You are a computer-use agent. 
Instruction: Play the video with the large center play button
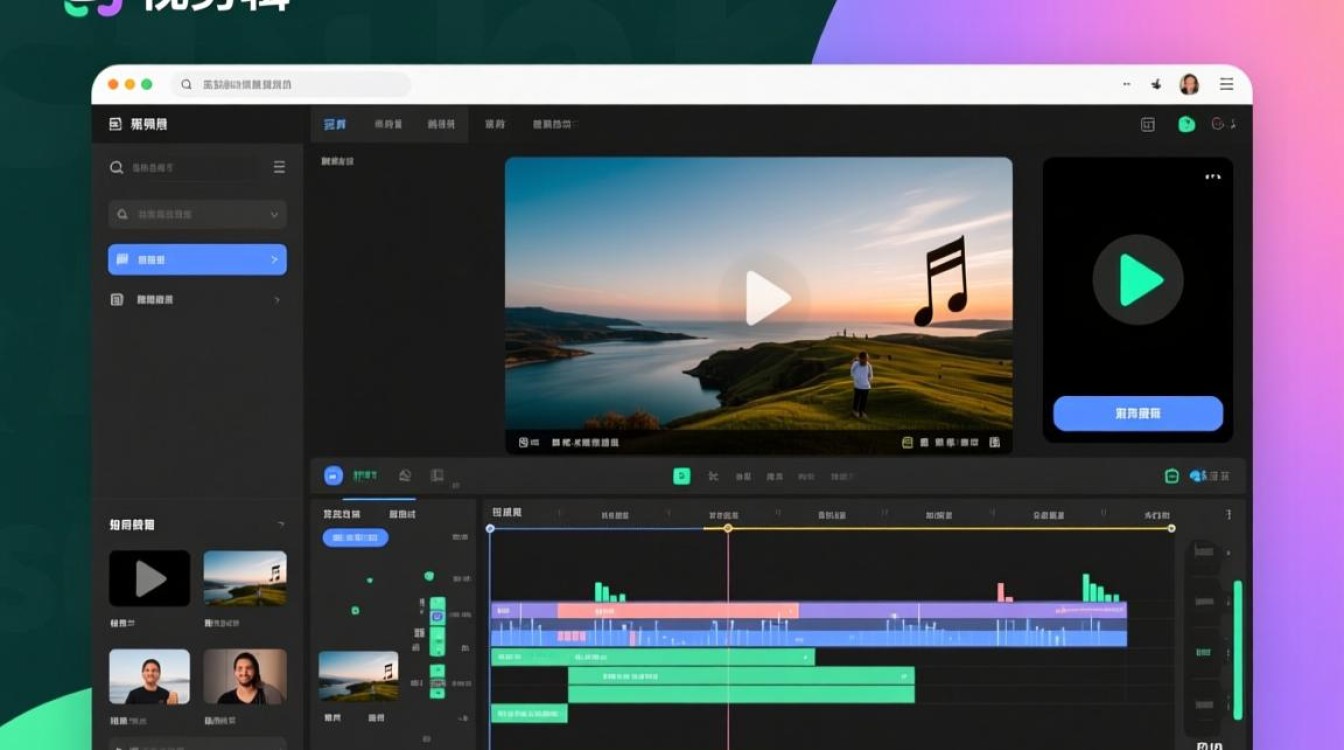766,297
